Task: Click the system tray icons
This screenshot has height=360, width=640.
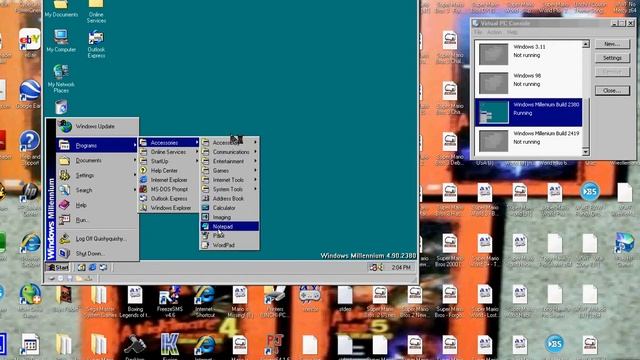Action: [376, 267]
